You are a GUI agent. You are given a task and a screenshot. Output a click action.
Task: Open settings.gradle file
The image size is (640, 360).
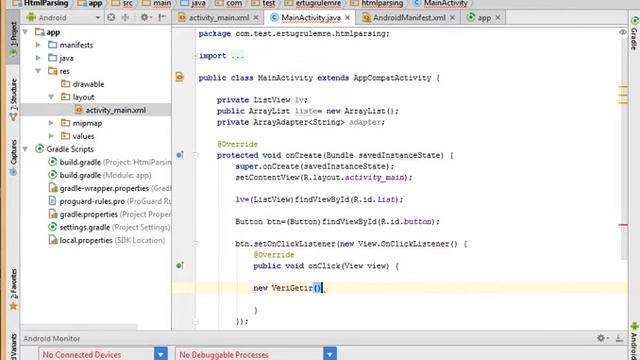point(84,227)
